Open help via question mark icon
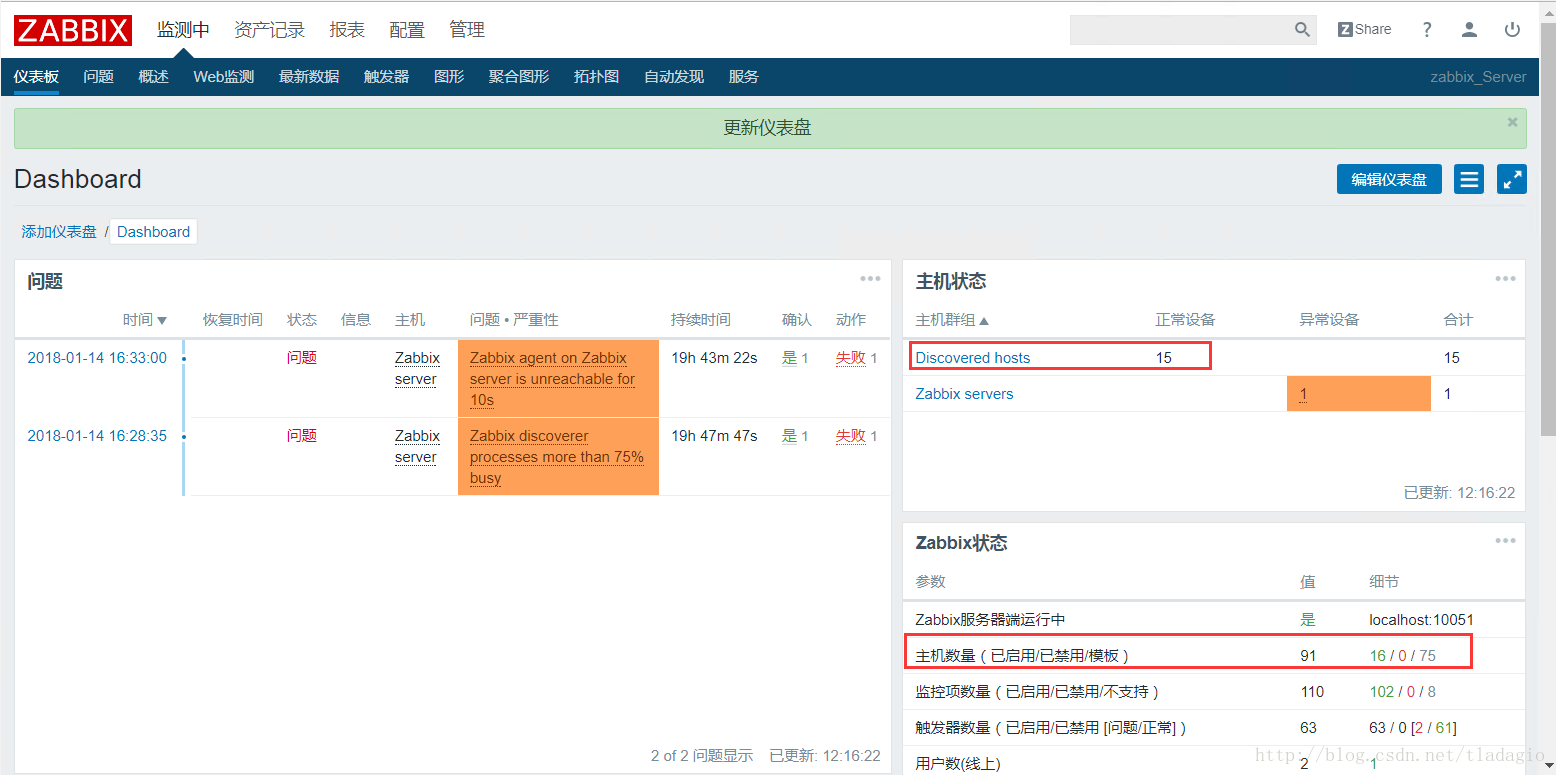 click(x=1427, y=30)
